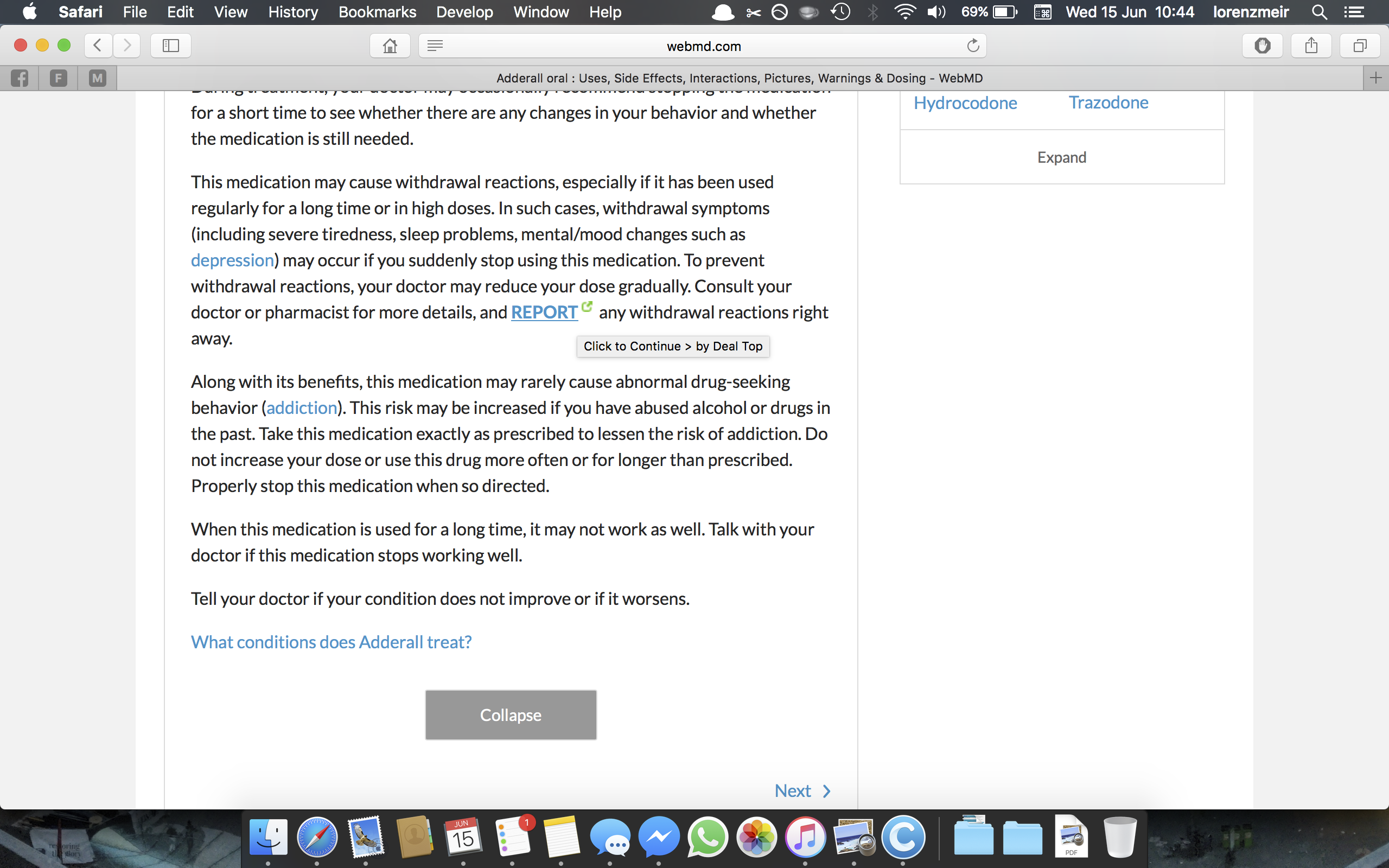Open the Develop menu
1389x868 pixels.
pyautogui.click(x=464, y=12)
